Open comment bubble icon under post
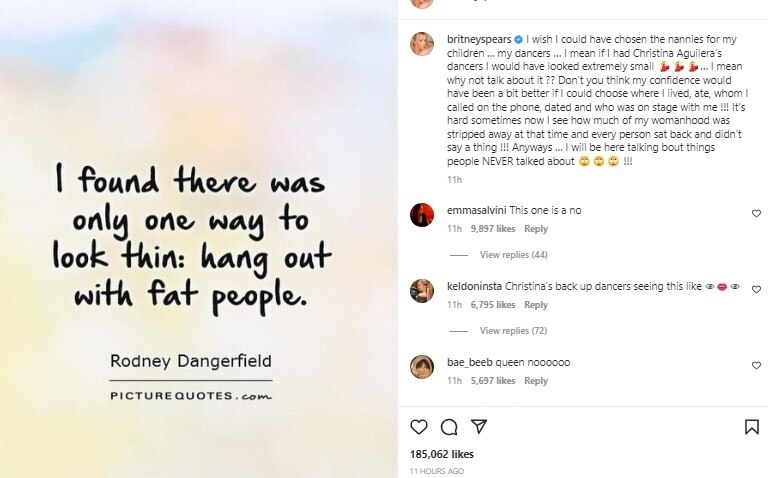 (449, 427)
